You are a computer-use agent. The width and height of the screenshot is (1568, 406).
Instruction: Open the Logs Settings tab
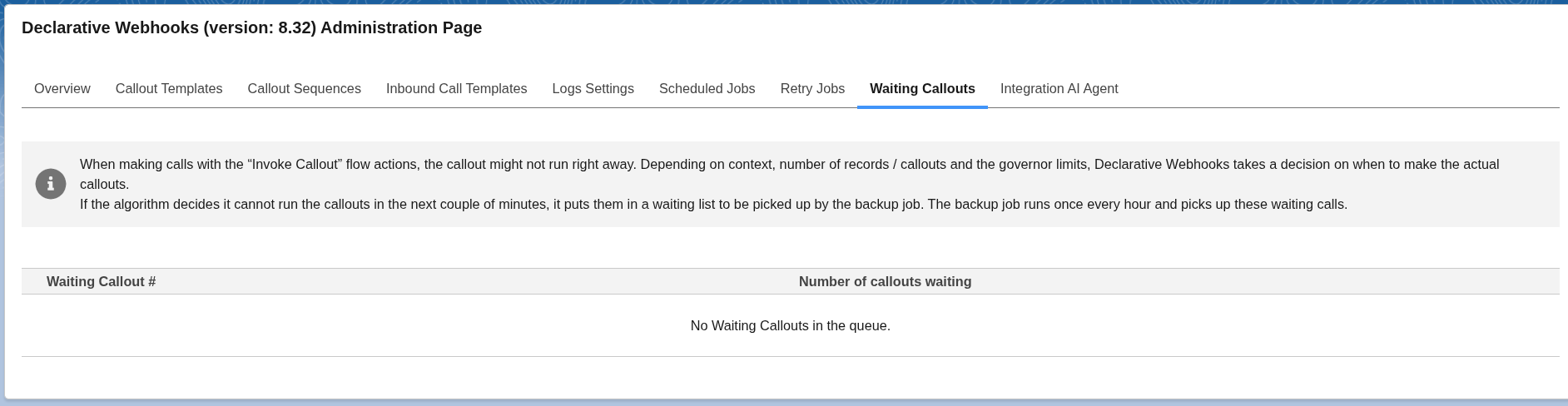593,89
